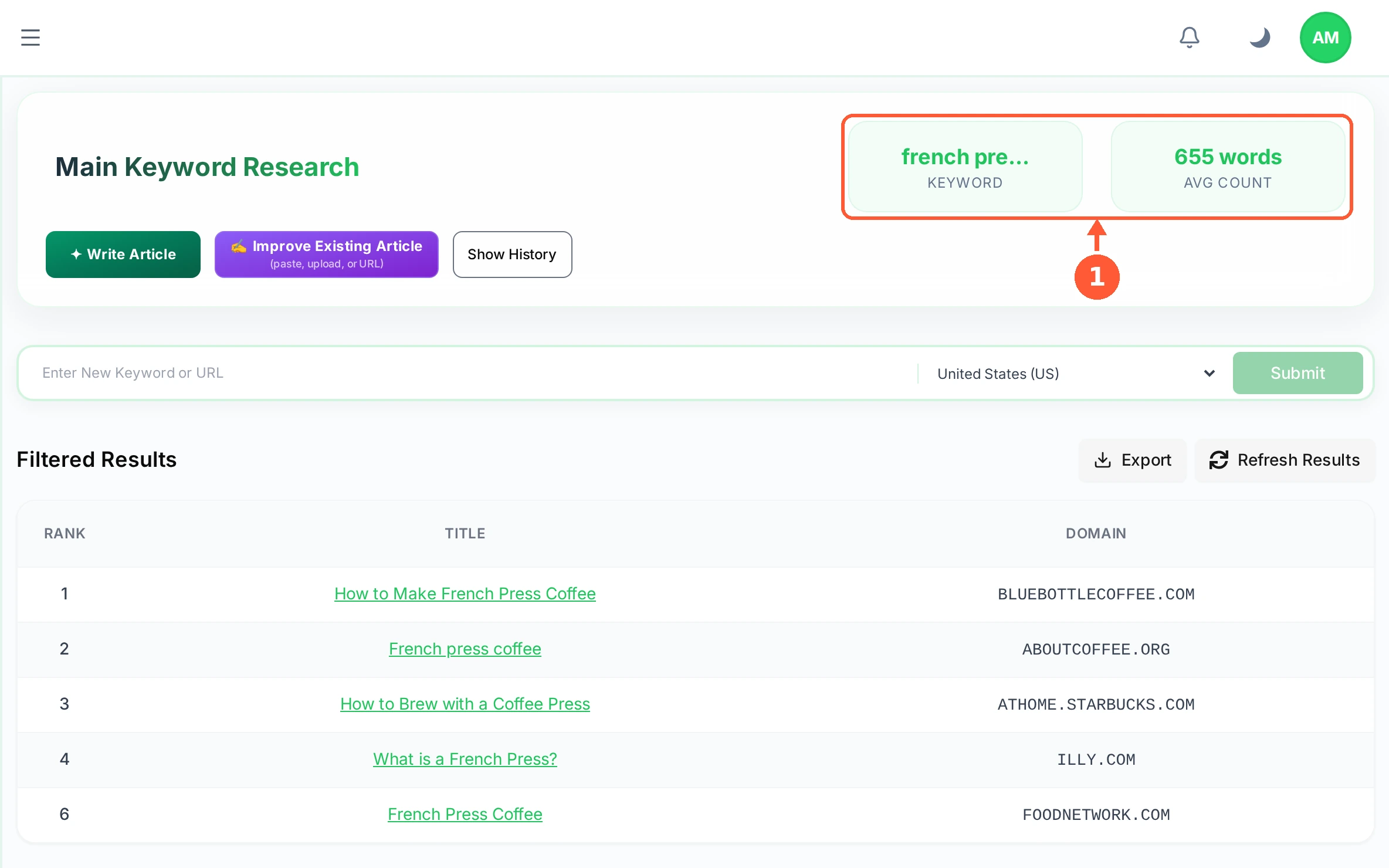Image resolution: width=1389 pixels, height=868 pixels.
Task: Open How to Make French Press Coffee link
Action: (x=465, y=594)
